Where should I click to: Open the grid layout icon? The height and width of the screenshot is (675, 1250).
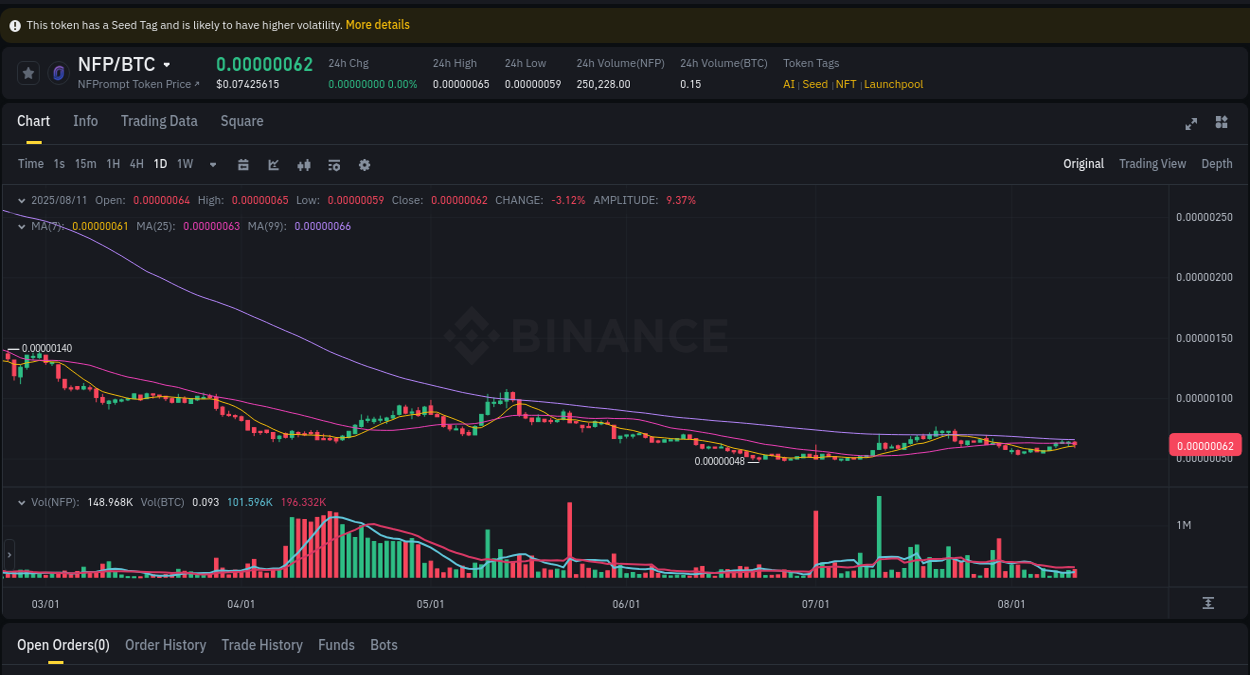[x=1221, y=124]
